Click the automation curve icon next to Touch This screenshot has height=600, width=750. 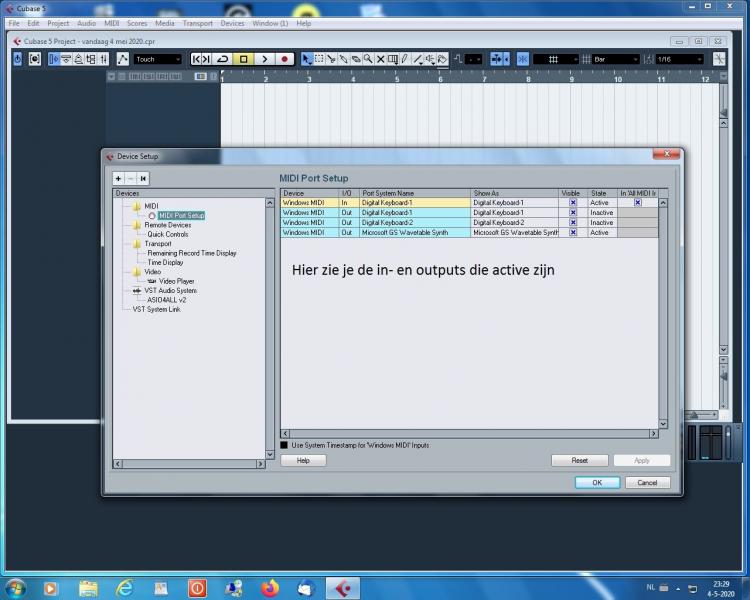[x=123, y=59]
